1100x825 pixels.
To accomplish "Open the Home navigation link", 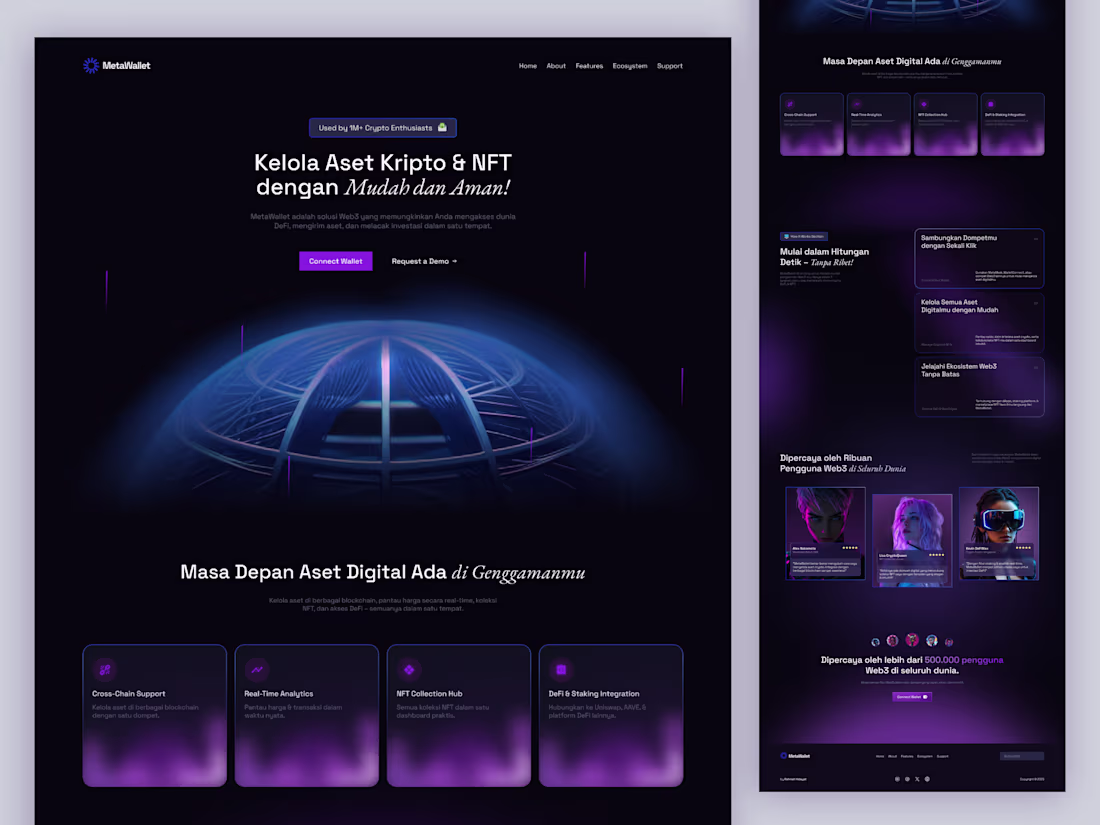I will coord(528,65).
